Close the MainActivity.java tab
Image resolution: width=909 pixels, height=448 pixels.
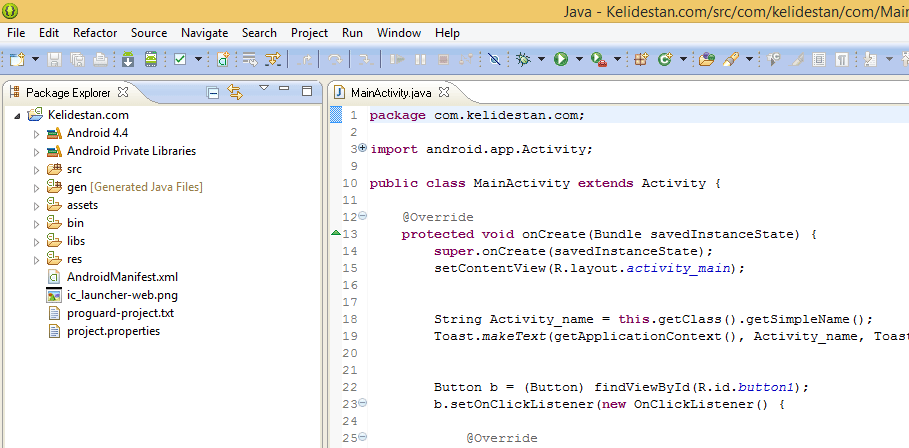pyautogui.click(x=443, y=92)
